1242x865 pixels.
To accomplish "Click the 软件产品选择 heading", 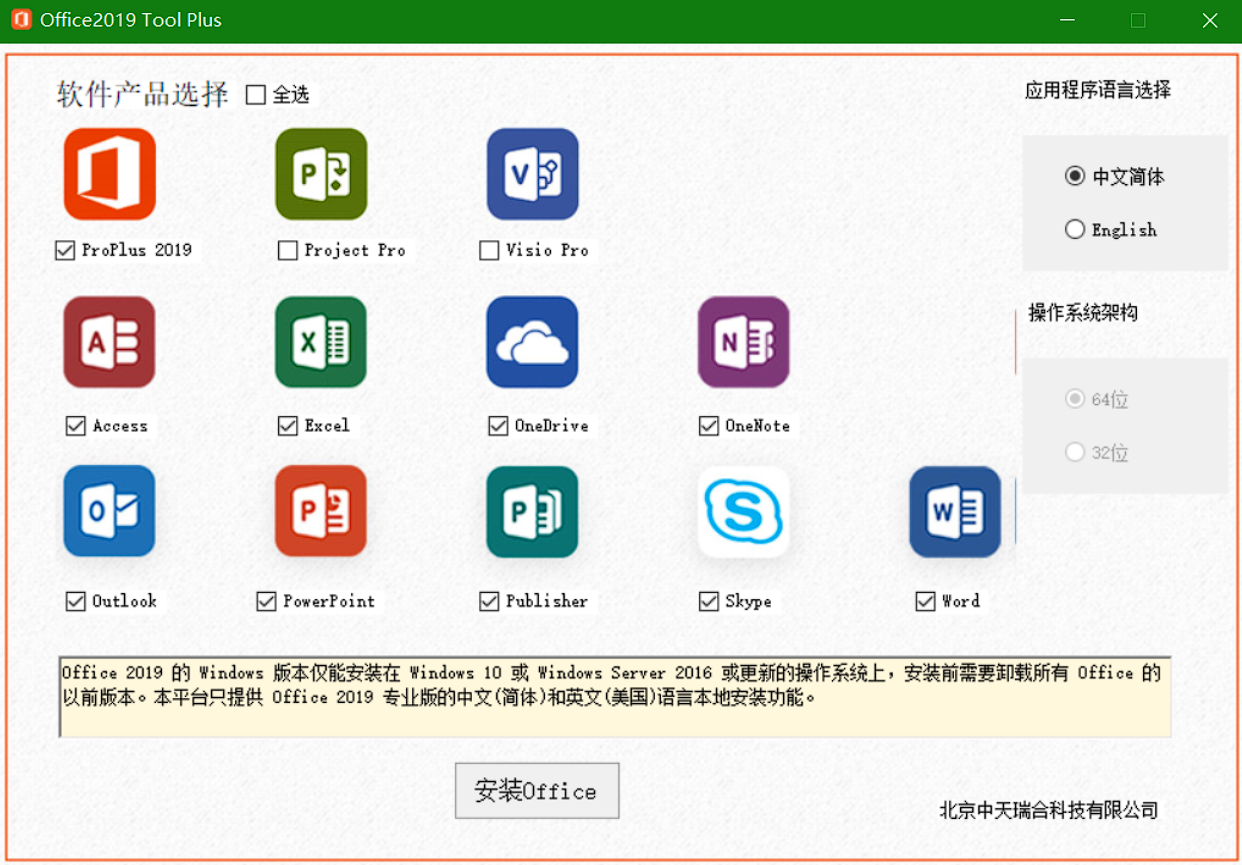I will tap(143, 95).
